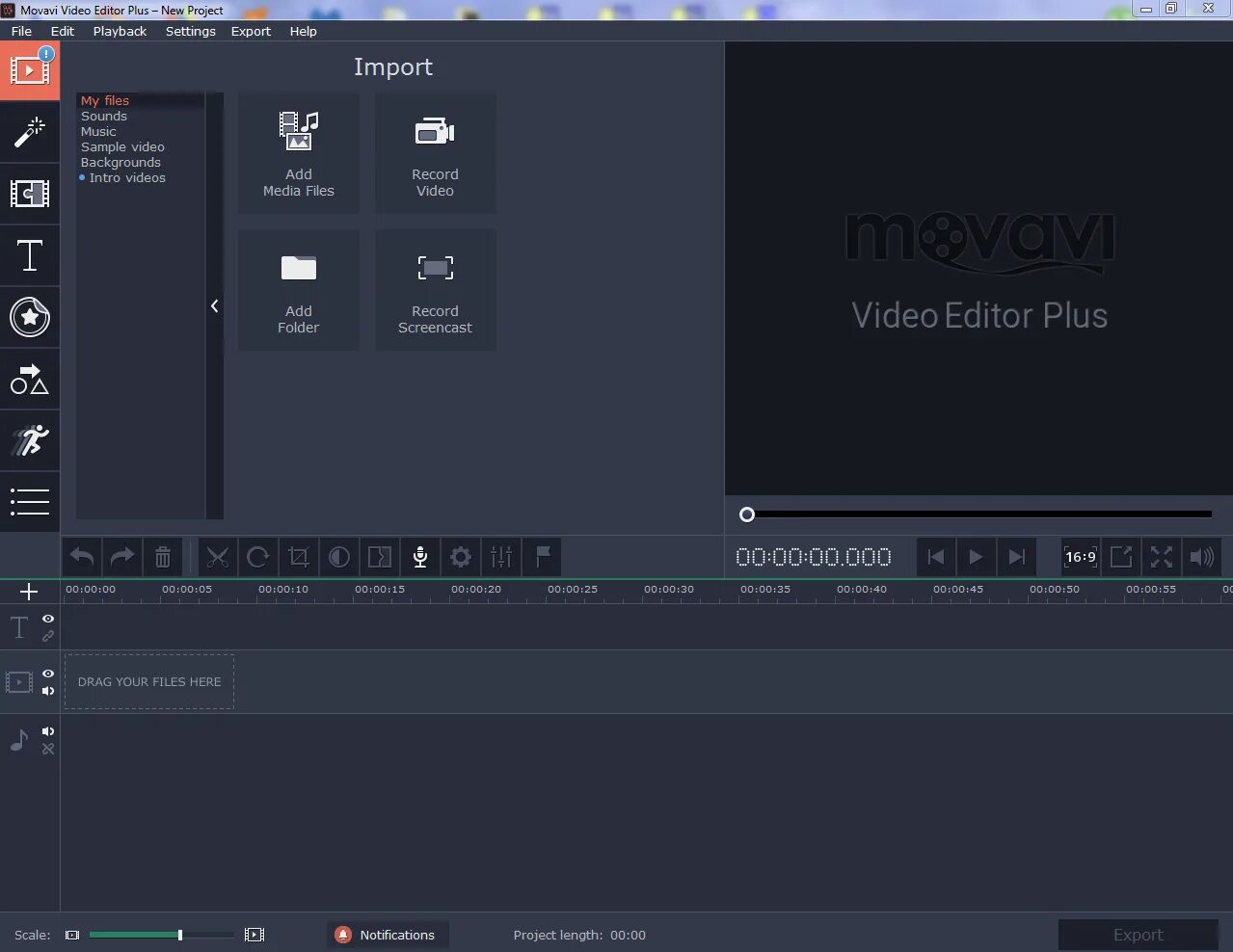Click Add Media Files button
This screenshot has width=1233, height=952.
[299, 153]
